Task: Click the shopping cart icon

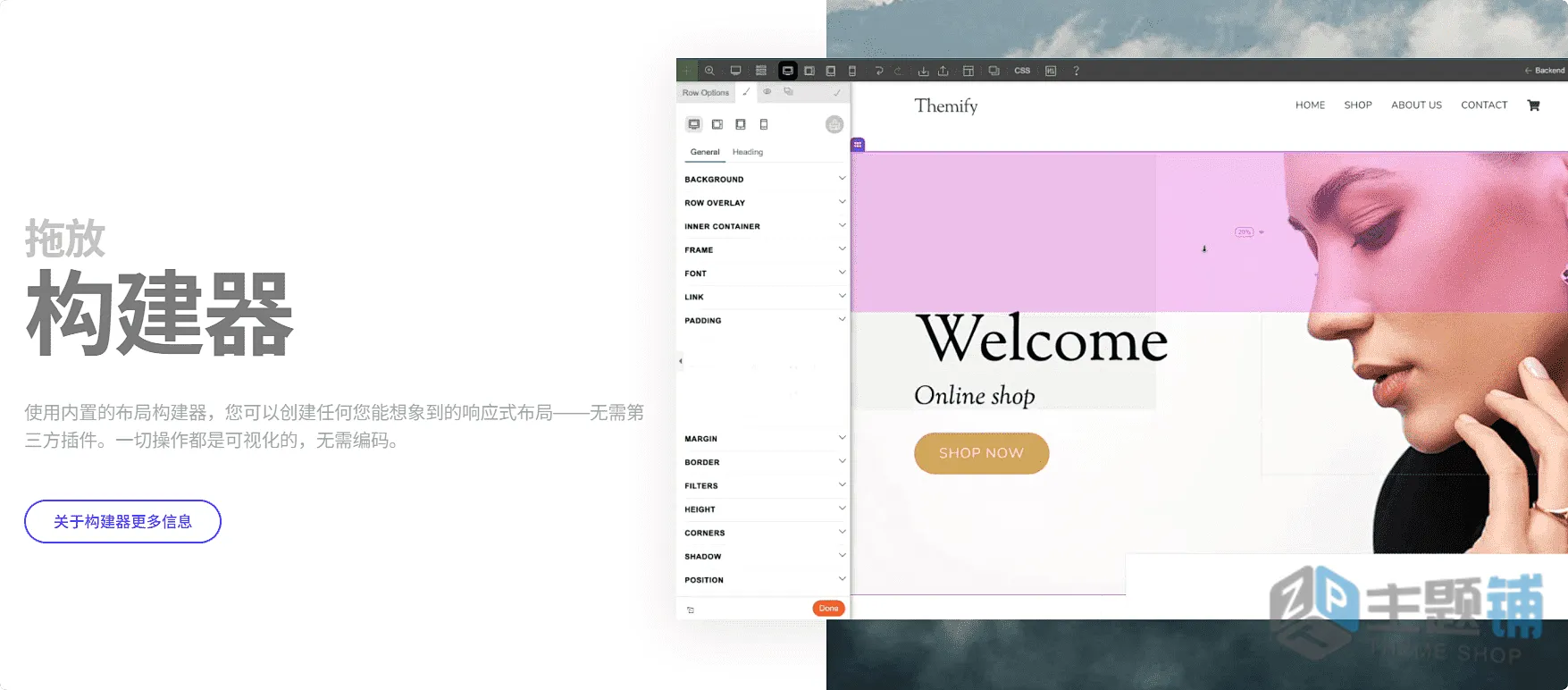Action: pos(1533,105)
